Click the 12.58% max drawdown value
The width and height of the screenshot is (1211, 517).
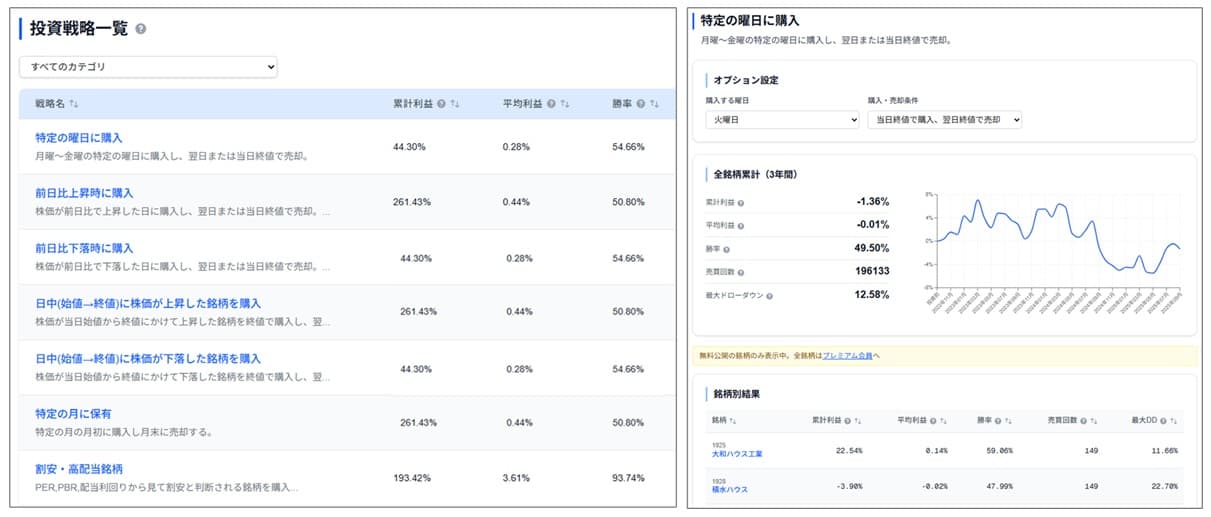pos(872,295)
